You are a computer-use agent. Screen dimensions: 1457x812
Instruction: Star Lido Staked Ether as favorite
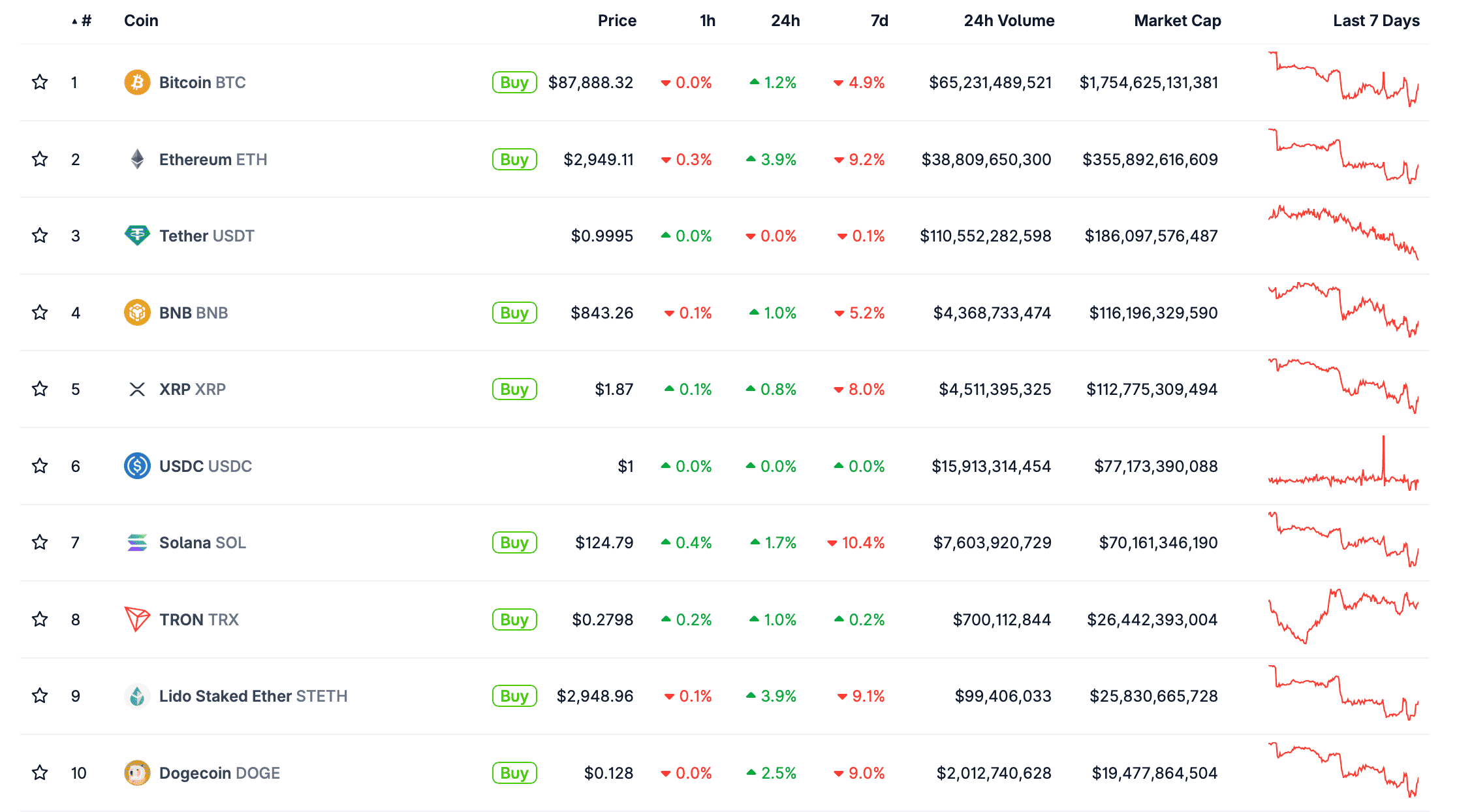point(40,696)
